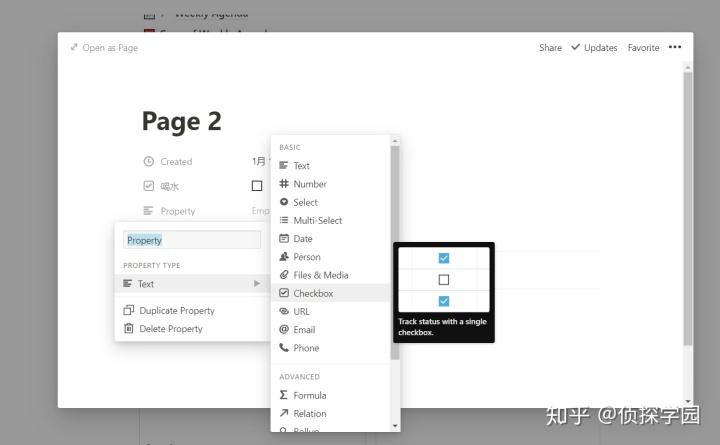Click the at-sign icon for Email

[284, 329]
